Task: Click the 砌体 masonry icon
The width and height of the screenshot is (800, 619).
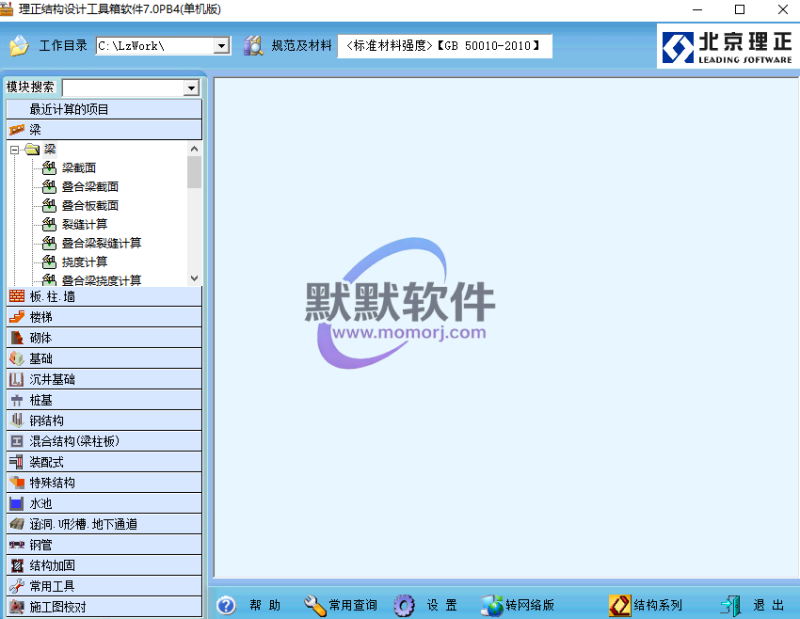Action: coord(17,338)
